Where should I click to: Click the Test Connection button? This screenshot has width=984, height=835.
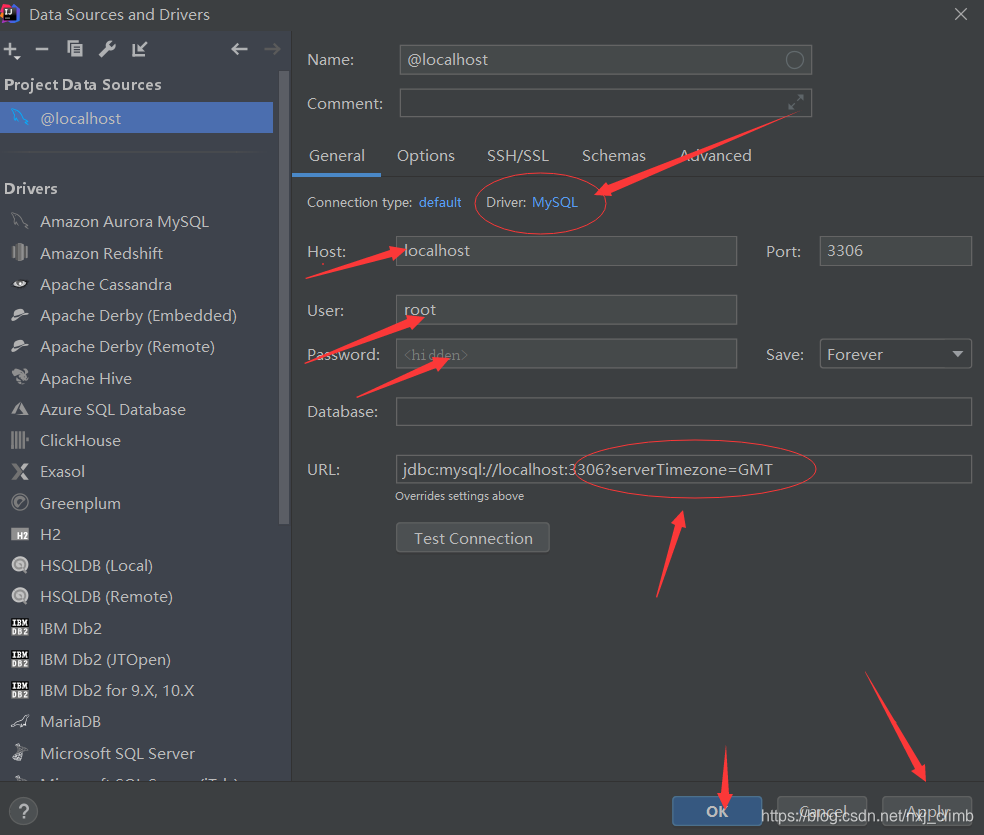[x=473, y=538]
